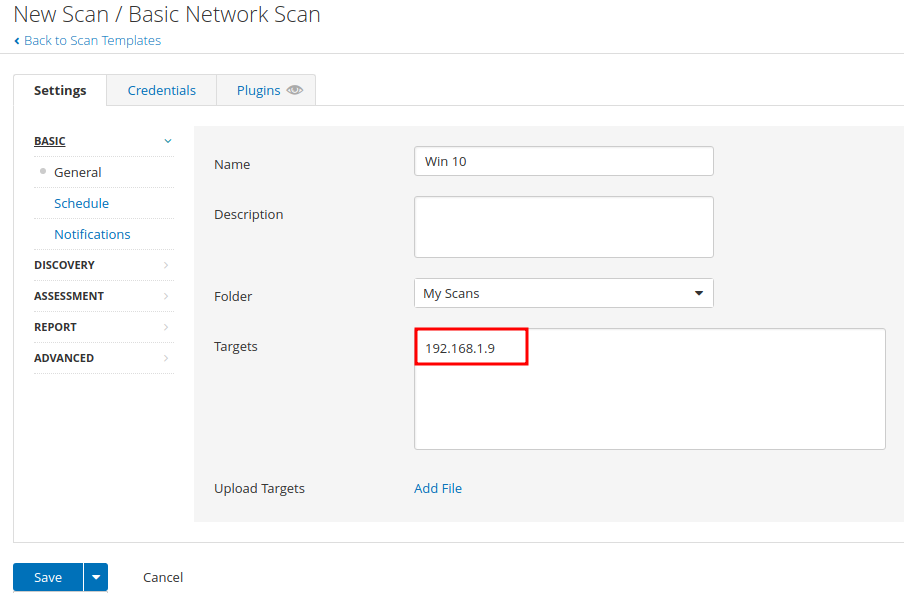
Task: Focus the Name field containing Win 10
Action: pyautogui.click(x=563, y=161)
